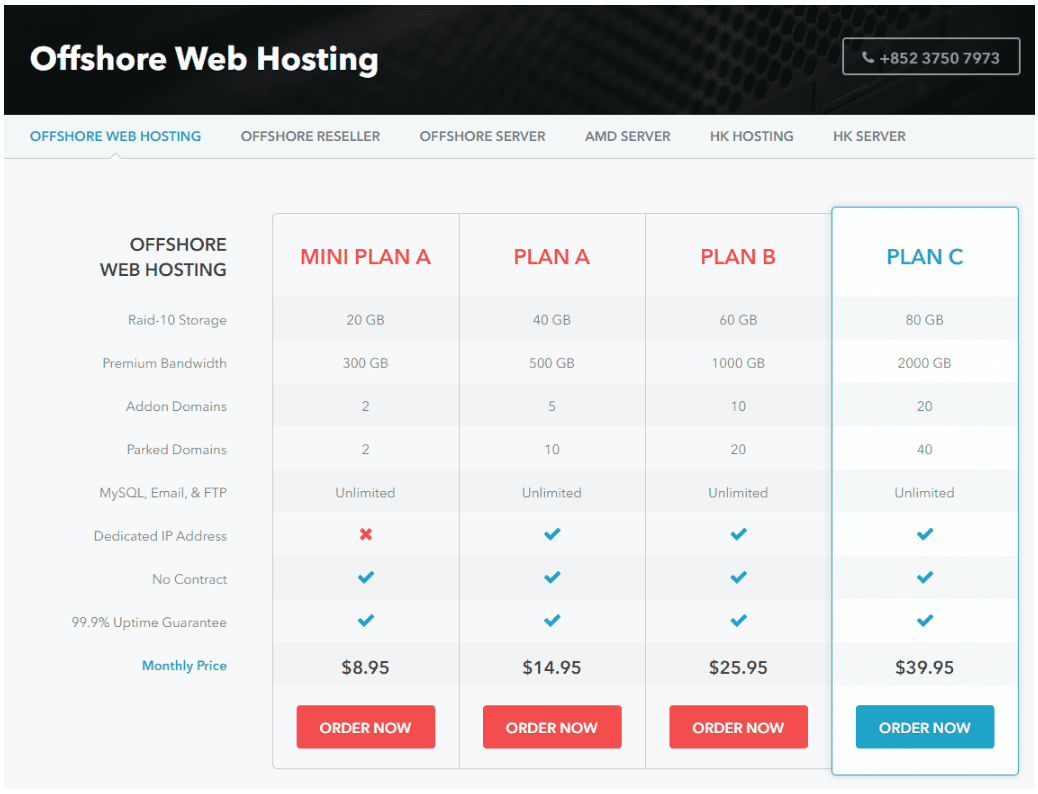Click the 60 GB storage value
Viewport: 1038px width, 794px height.
(x=738, y=320)
